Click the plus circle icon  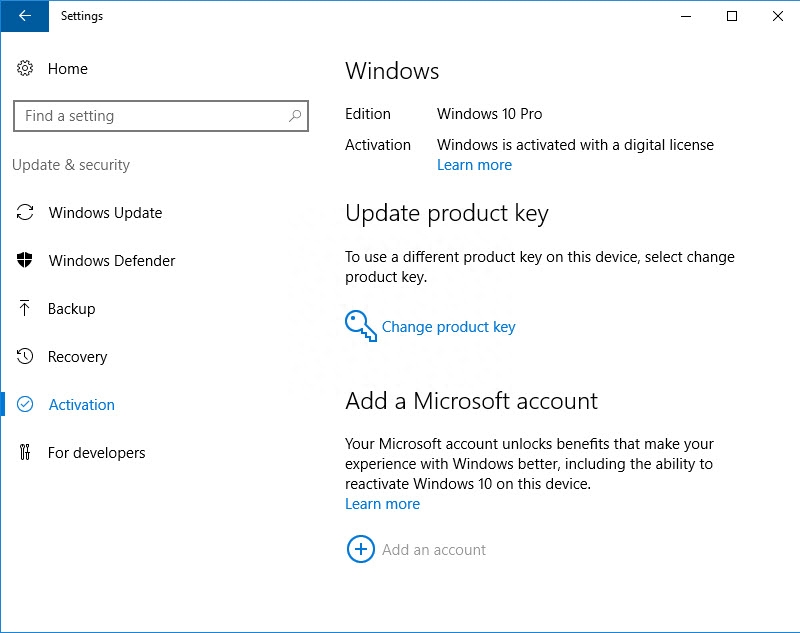[x=360, y=549]
